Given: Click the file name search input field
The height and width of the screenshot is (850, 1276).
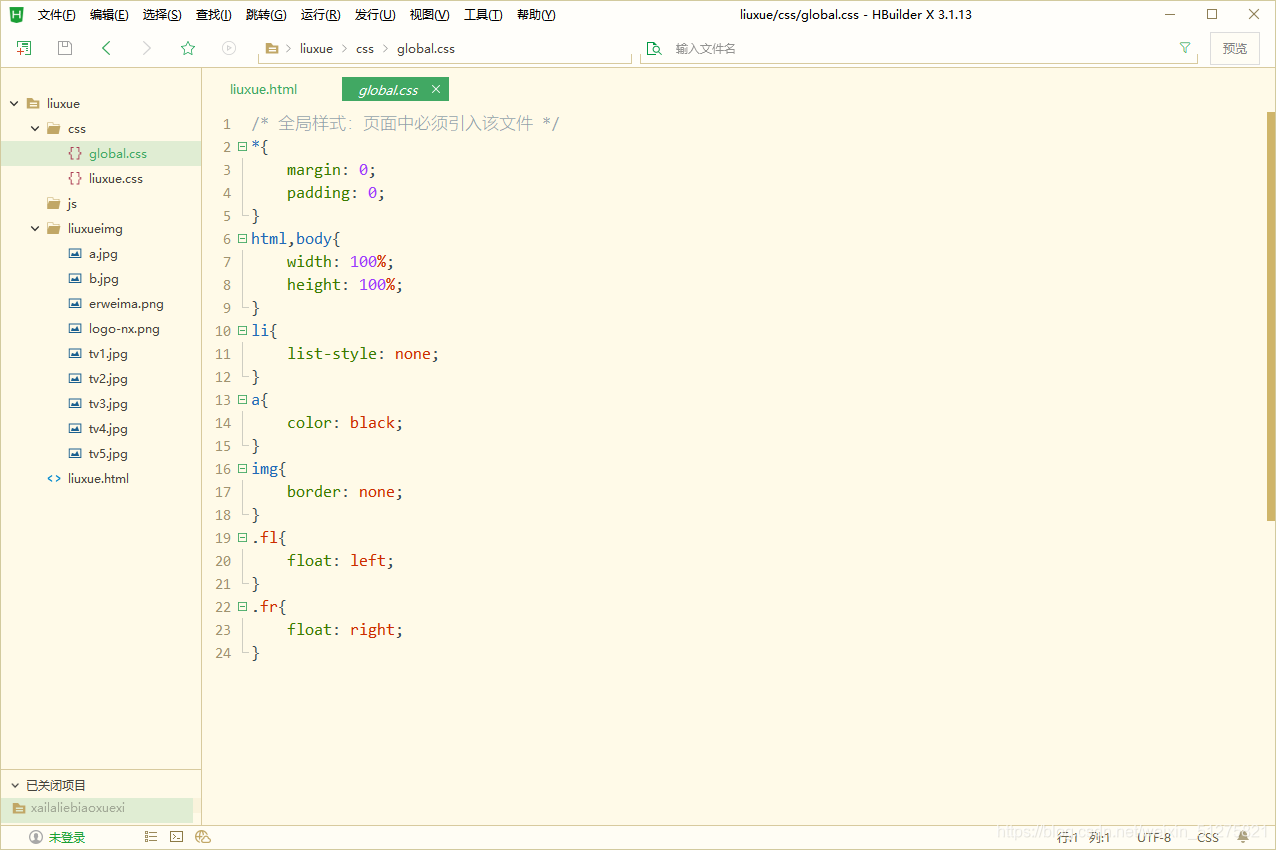Looking at the screenshot, I should click(x=920, y=48).
